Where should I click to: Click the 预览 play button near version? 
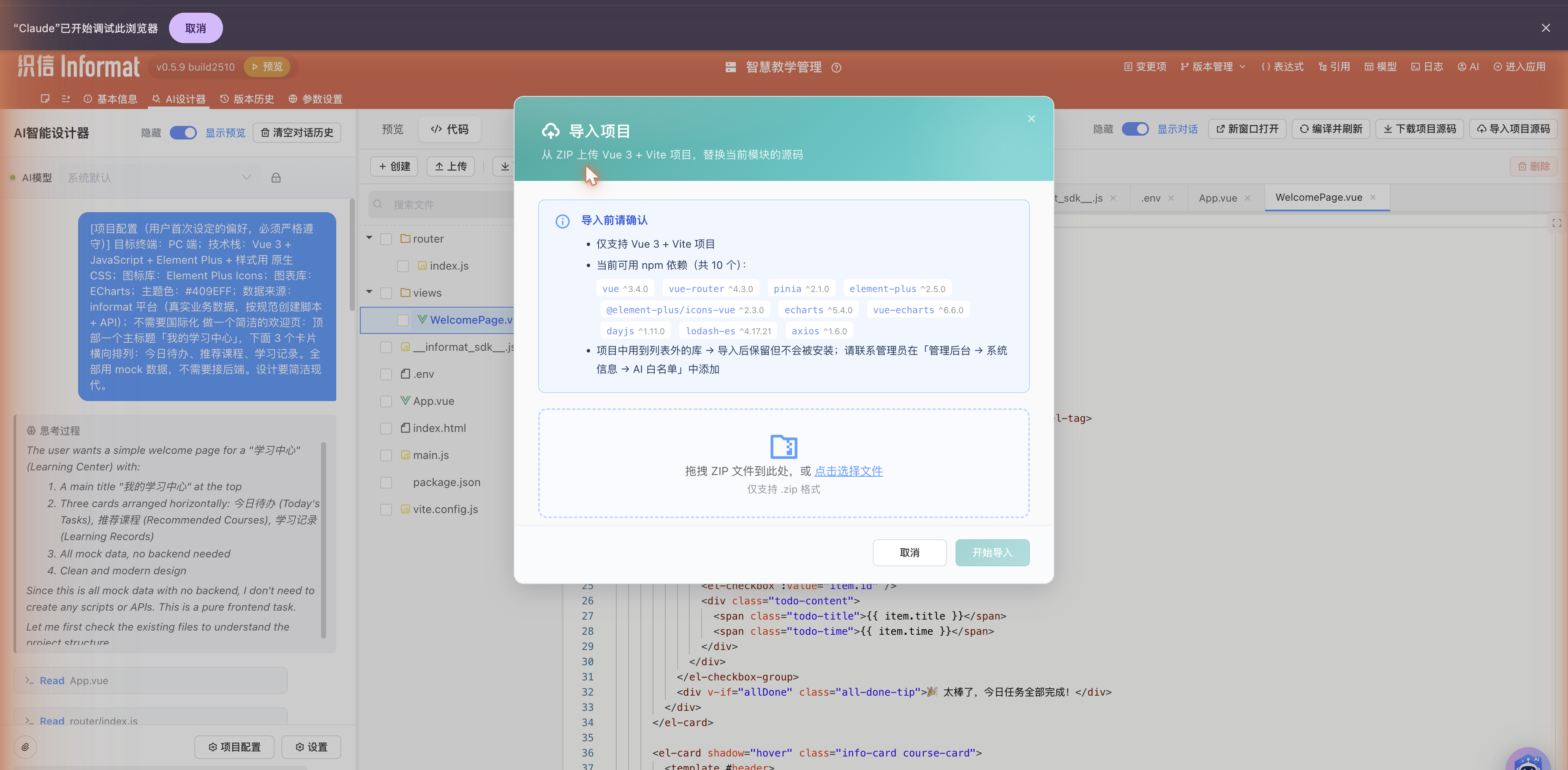[267, 67]
